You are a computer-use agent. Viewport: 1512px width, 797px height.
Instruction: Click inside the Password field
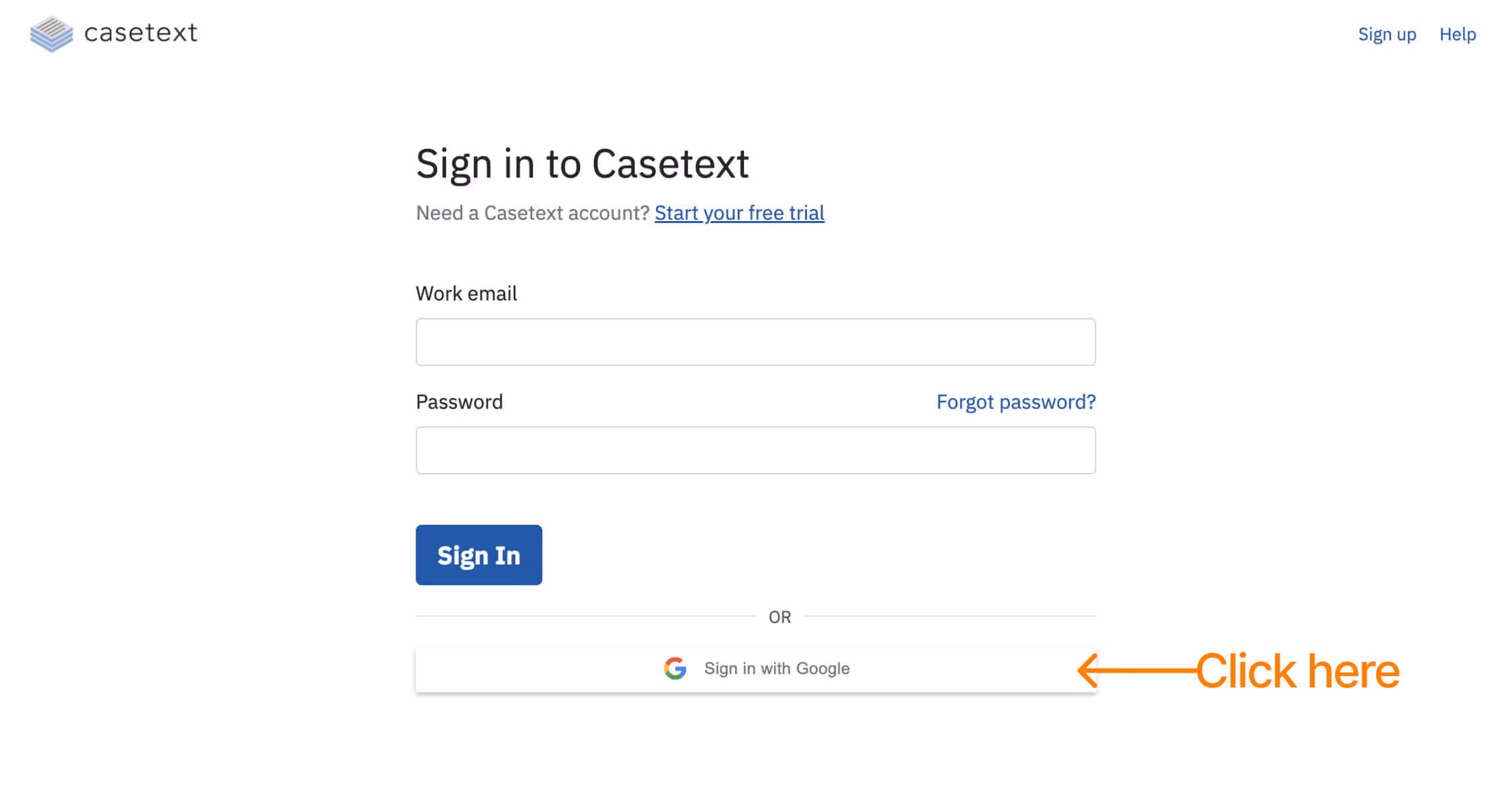755,450
